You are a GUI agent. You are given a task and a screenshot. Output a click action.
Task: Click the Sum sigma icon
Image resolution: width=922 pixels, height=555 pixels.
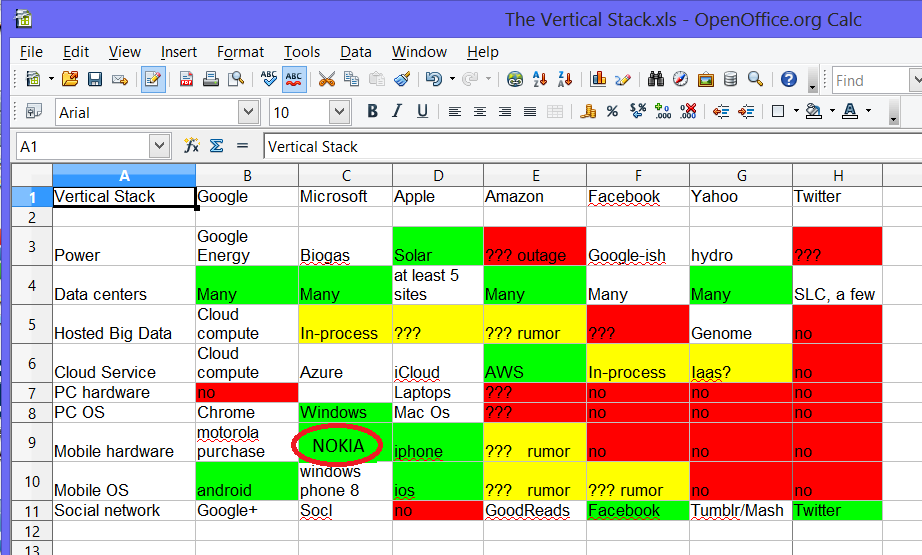tap(216, 145)
